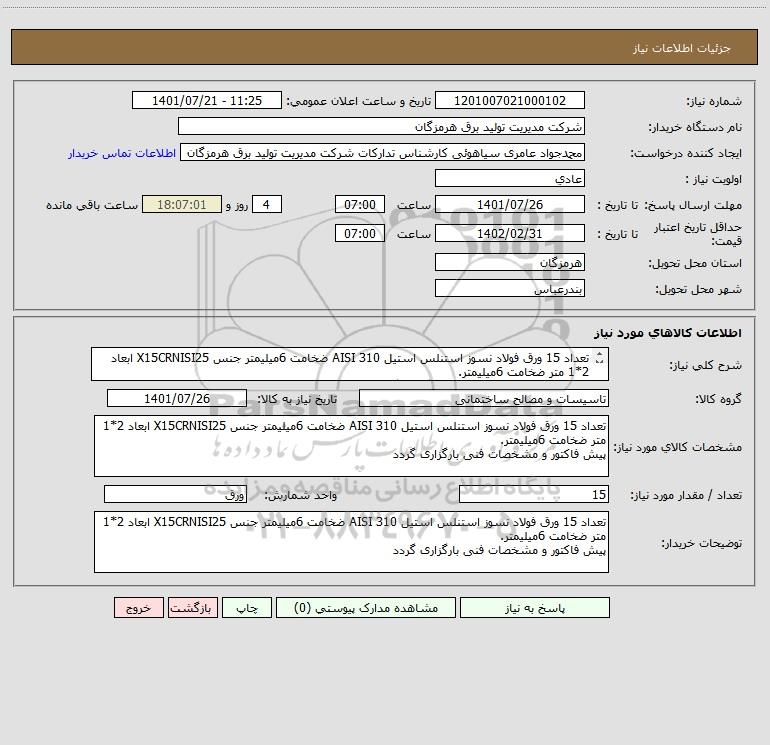Click the price validity time 07:00 field

click(359, 233)
